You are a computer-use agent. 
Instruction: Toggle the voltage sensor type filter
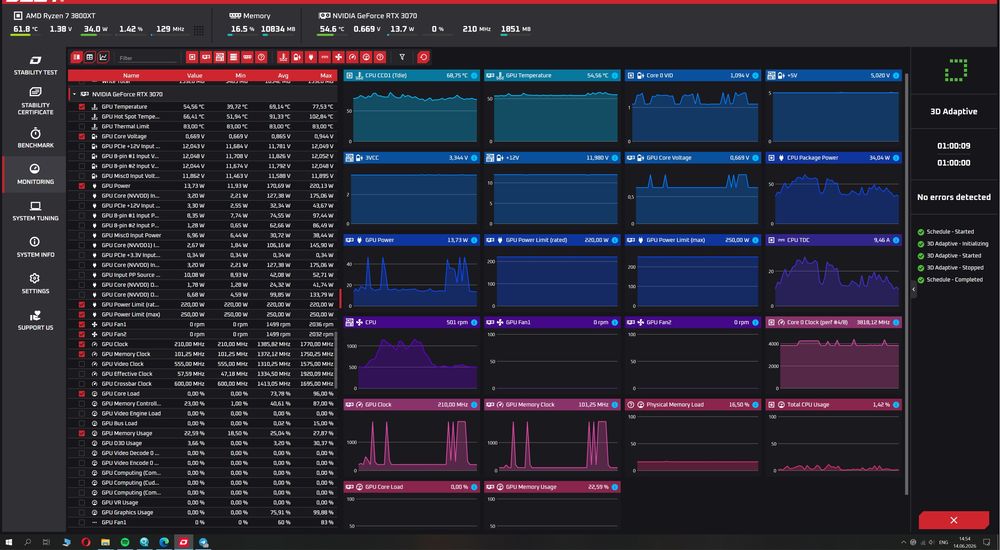297,57
